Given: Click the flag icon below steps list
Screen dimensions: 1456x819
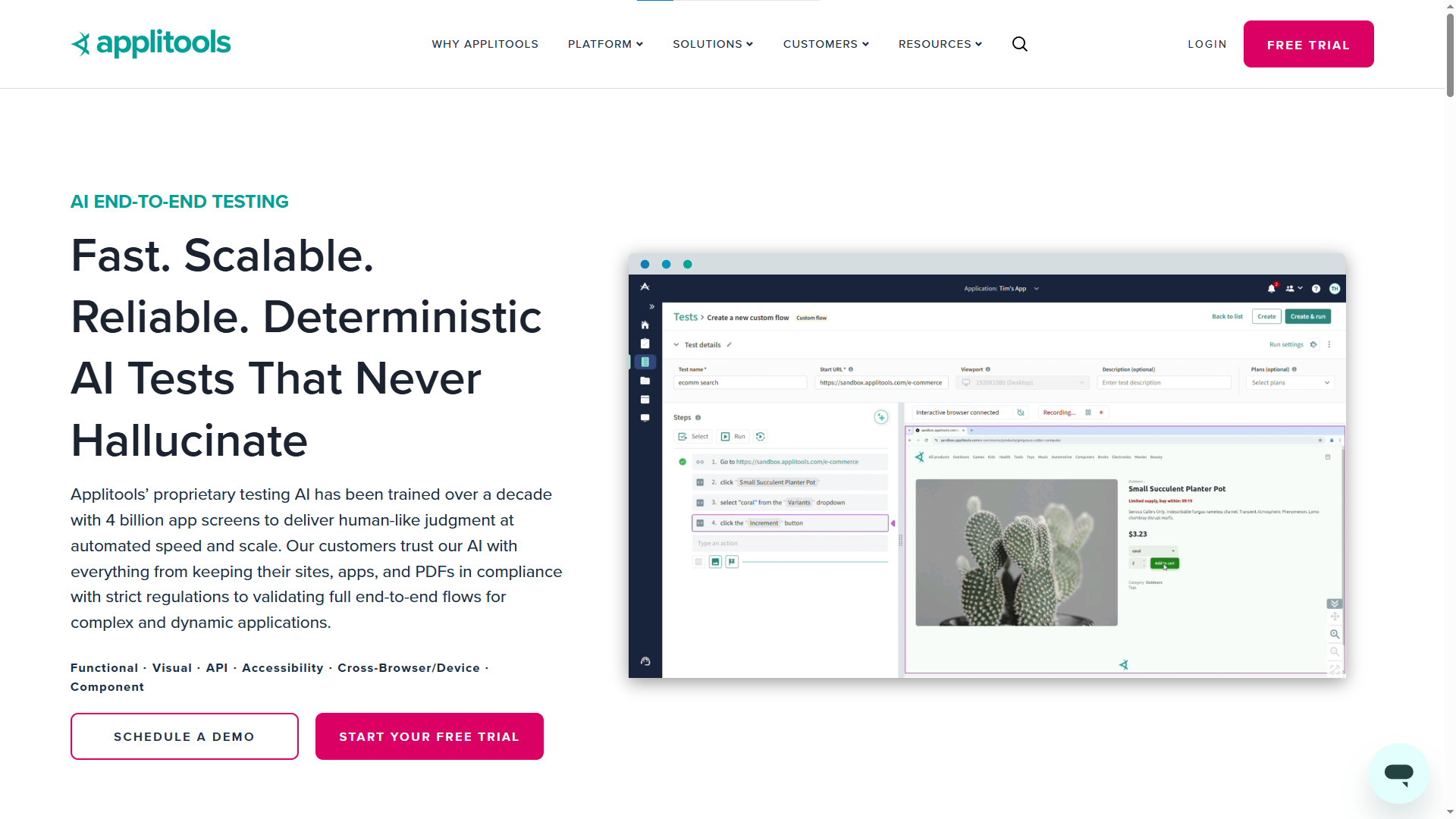Looking at the screenshot, I should click(x=732, y=562).
